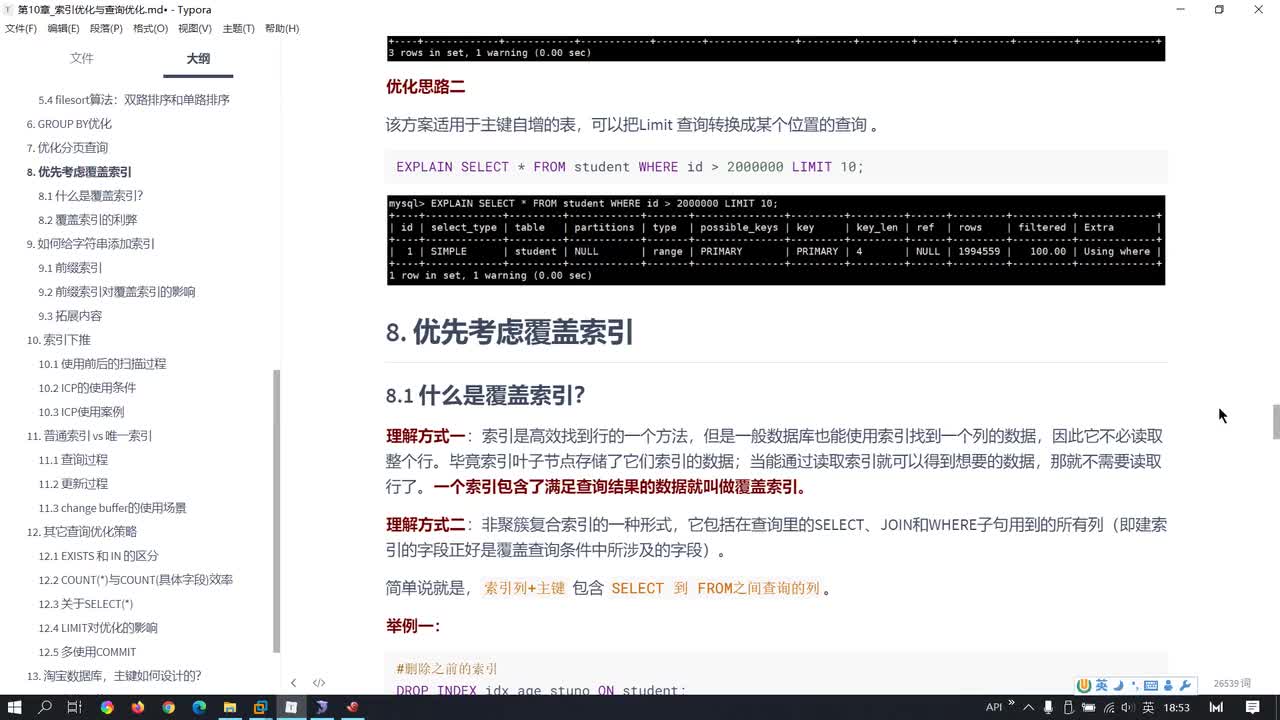
Task: Jump to outline item 7. 优化分页查询
Action: [67, 148]
